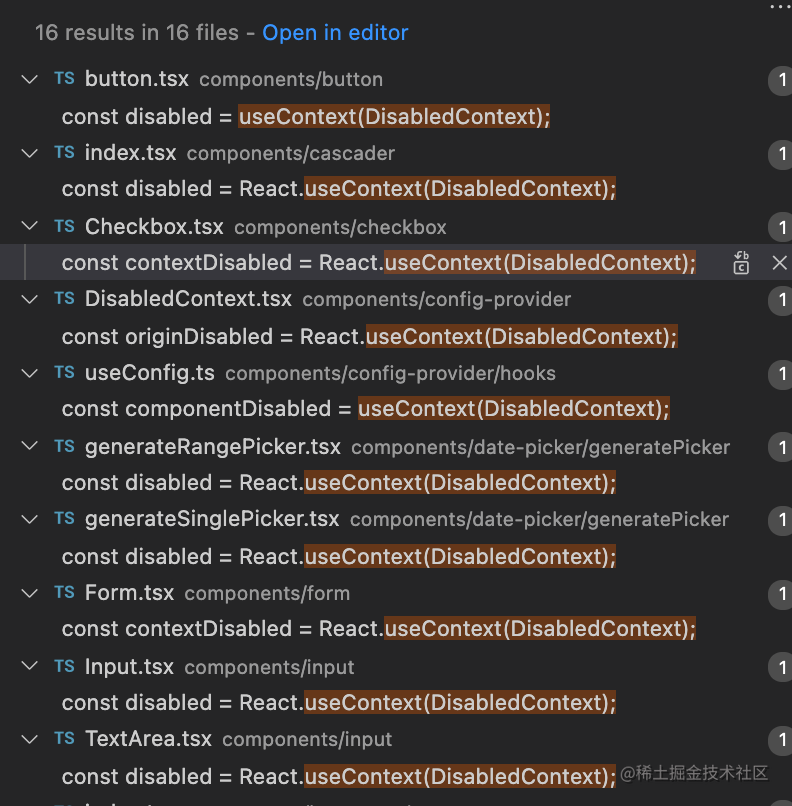Image resolution: width=792 pixels, height=806 pixels.
Task: Open Form.tsx file result
Action: click(x=130, y=593)
